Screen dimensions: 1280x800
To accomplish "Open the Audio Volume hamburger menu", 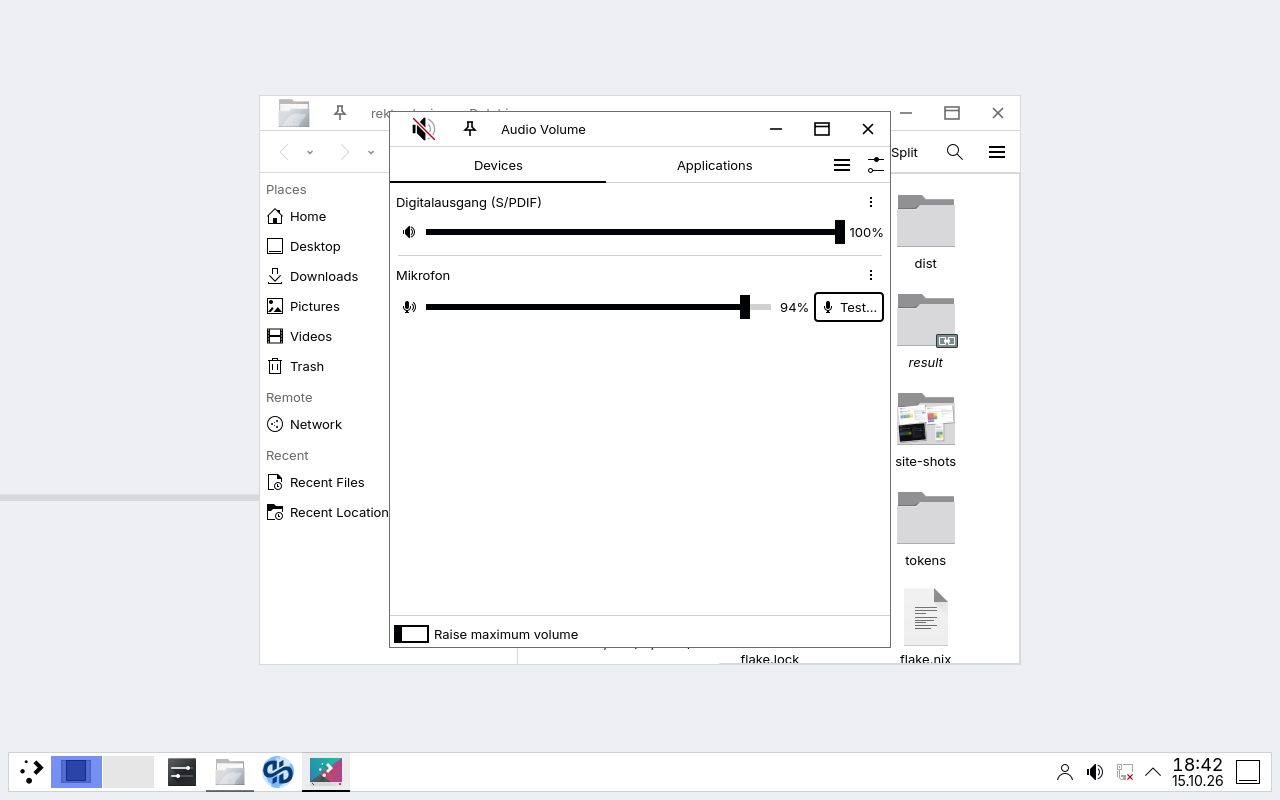I will tap(842, 165).
